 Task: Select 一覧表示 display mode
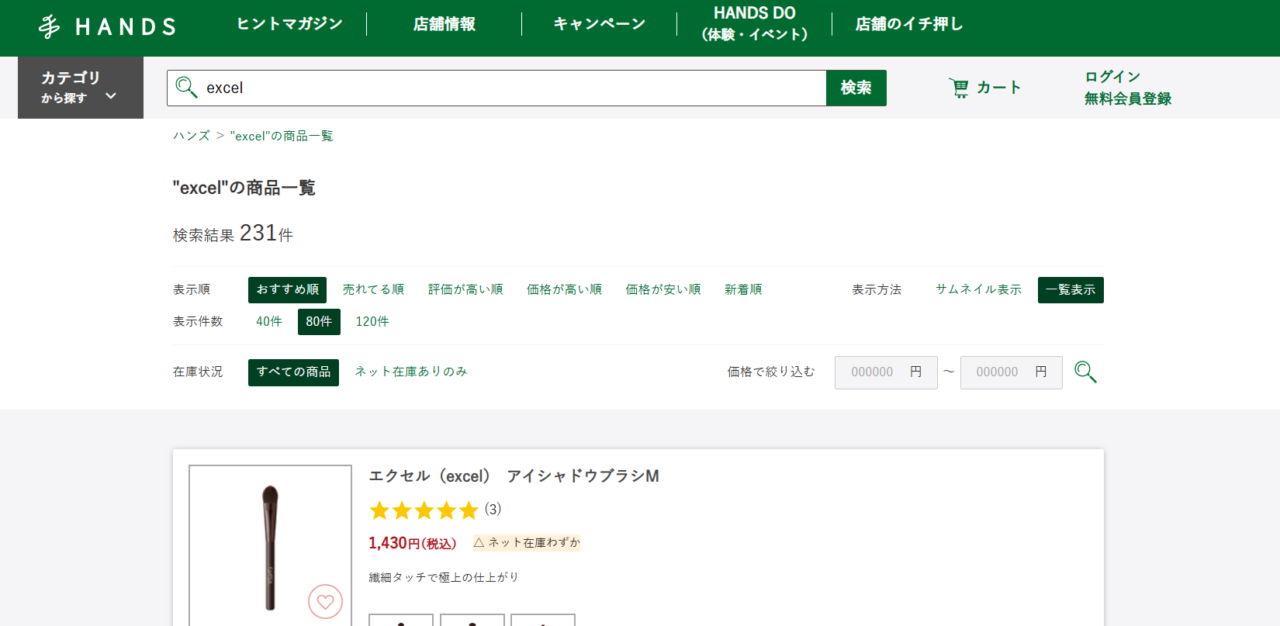[x=1071, y=290]
